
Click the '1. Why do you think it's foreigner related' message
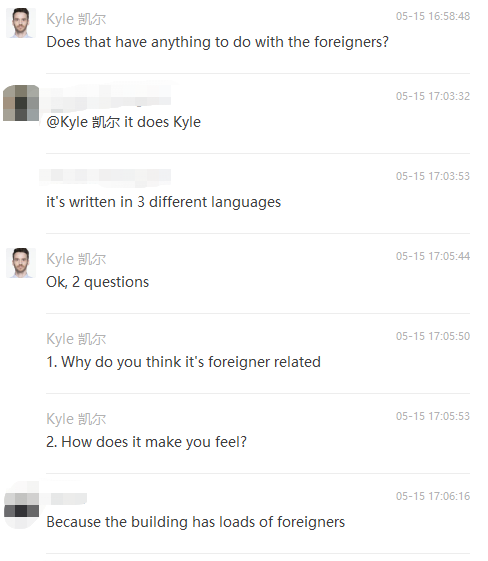pos(184,362)
